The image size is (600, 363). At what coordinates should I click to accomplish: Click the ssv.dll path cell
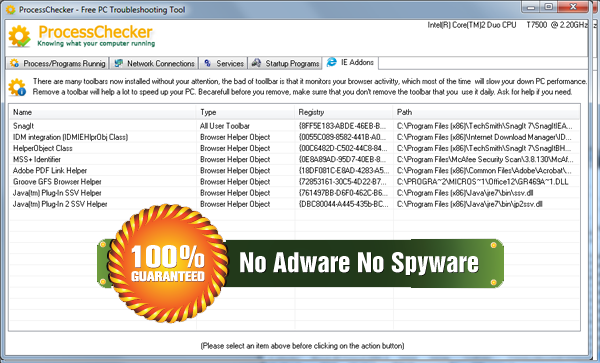tap(465, 193)
